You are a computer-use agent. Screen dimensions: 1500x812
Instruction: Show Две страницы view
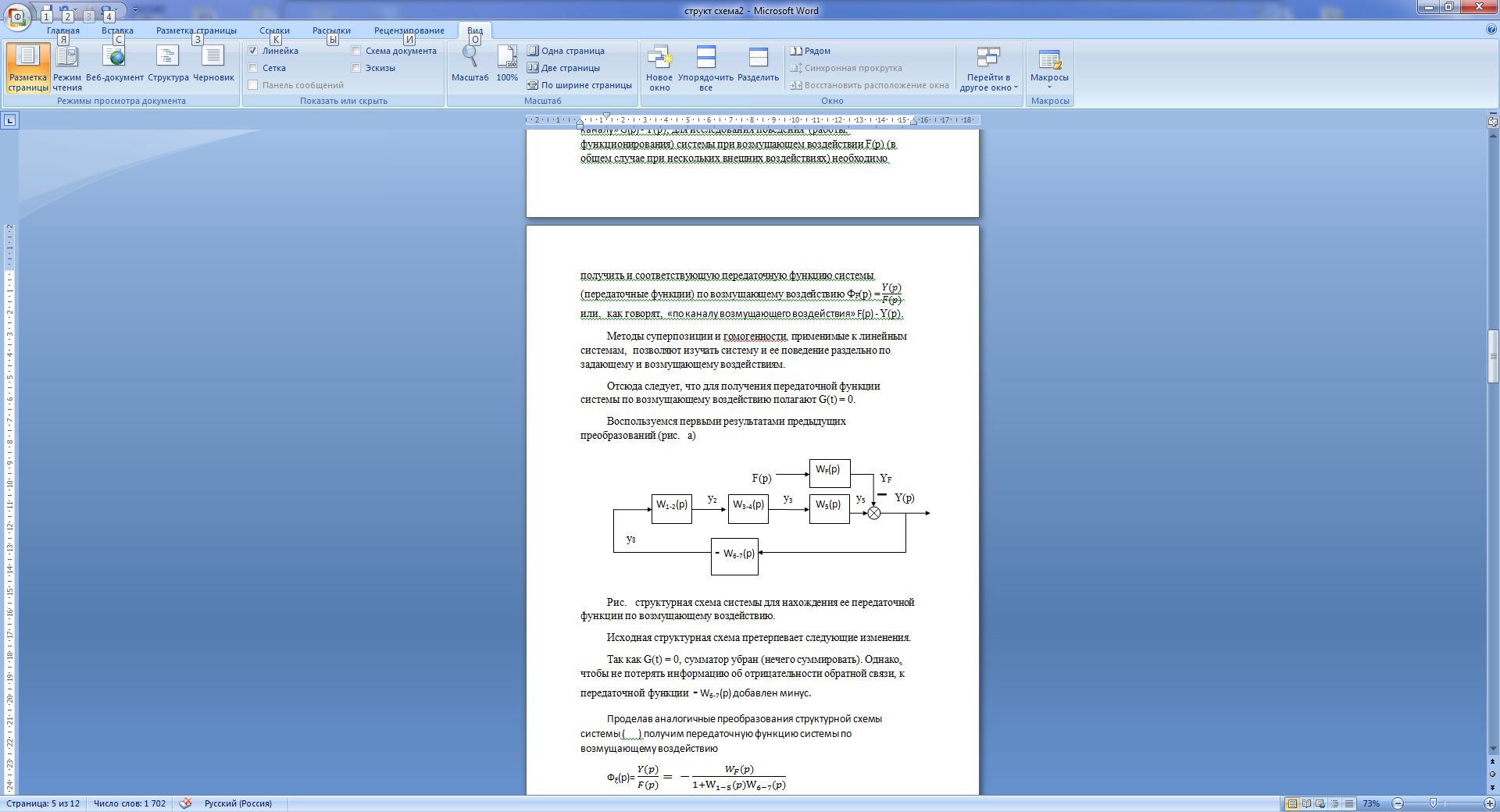click(x=564, y=68)
